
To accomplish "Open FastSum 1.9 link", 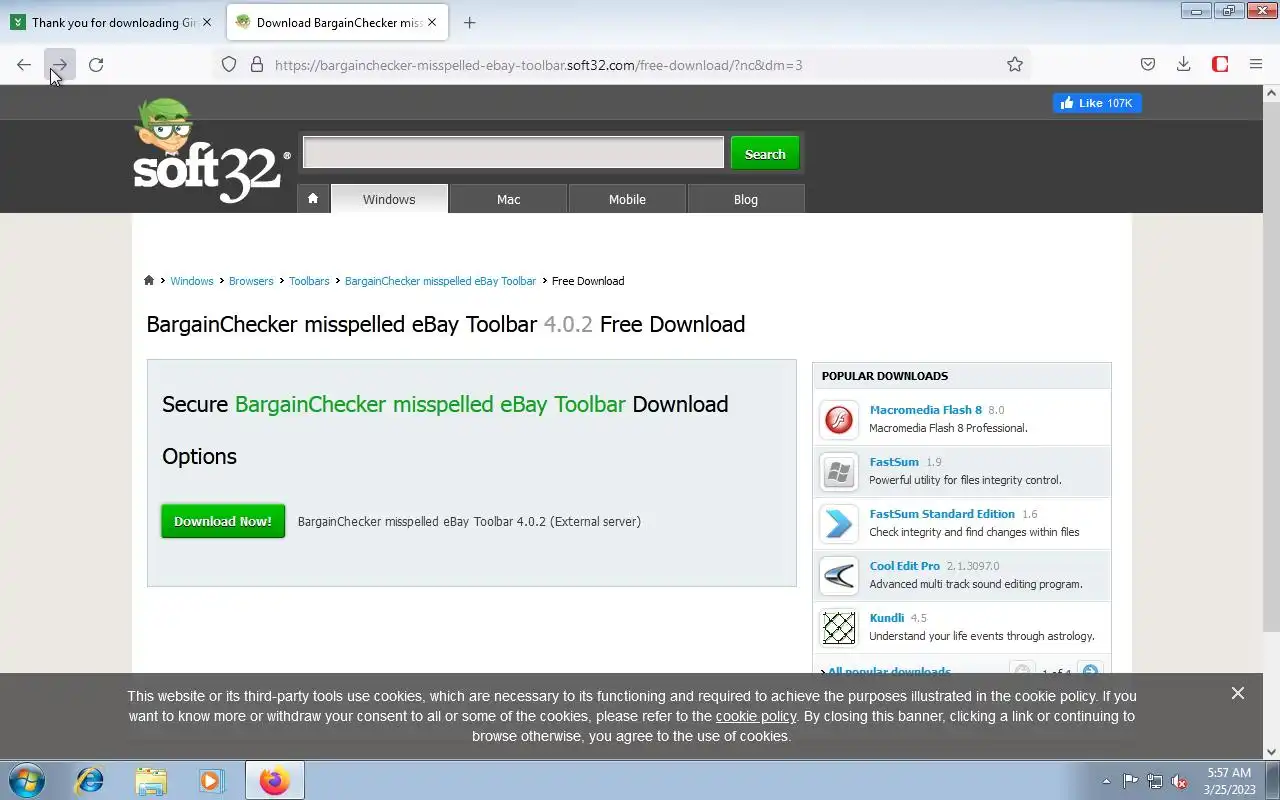I will (x=894, y=462).
